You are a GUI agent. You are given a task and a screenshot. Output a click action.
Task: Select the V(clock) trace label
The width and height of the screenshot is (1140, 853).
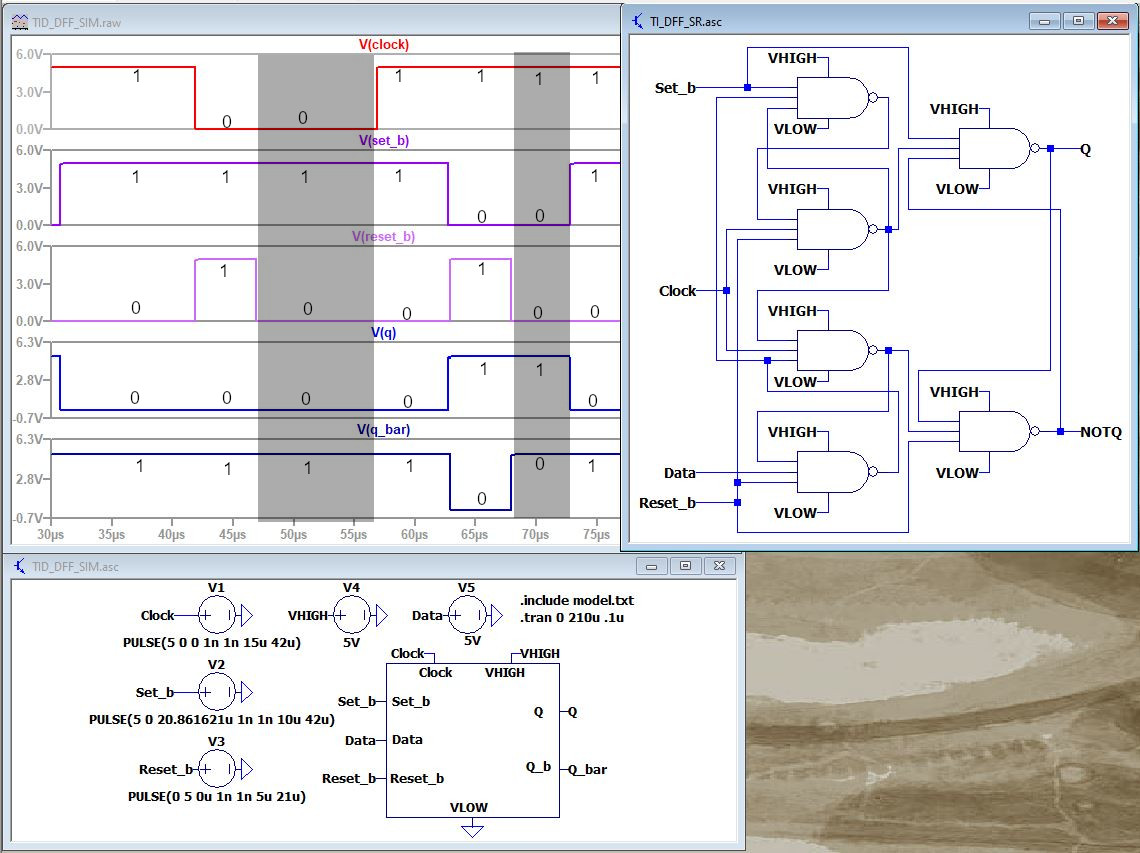384,45
